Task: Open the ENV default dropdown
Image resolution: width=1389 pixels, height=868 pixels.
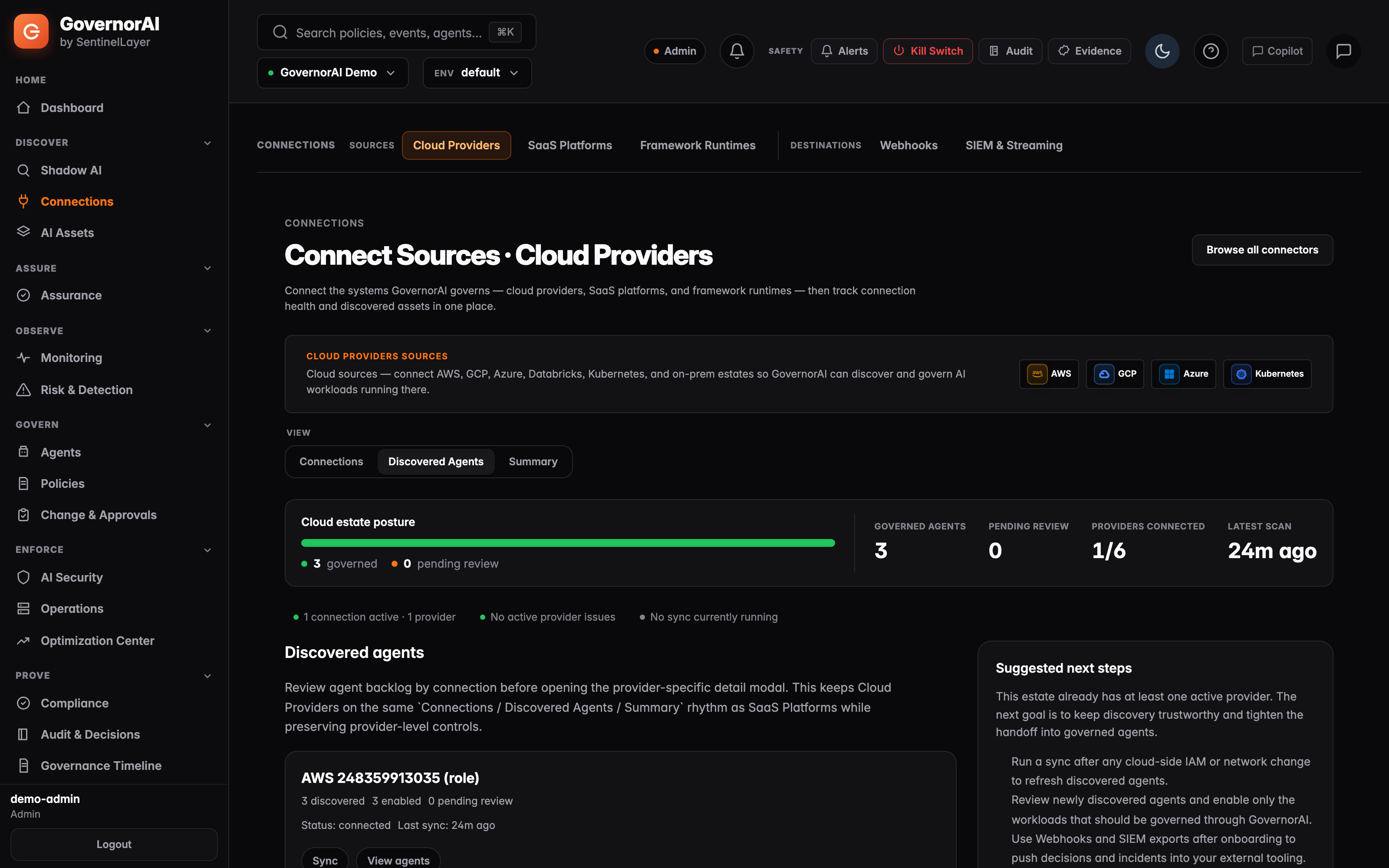Action: point(477,73)
